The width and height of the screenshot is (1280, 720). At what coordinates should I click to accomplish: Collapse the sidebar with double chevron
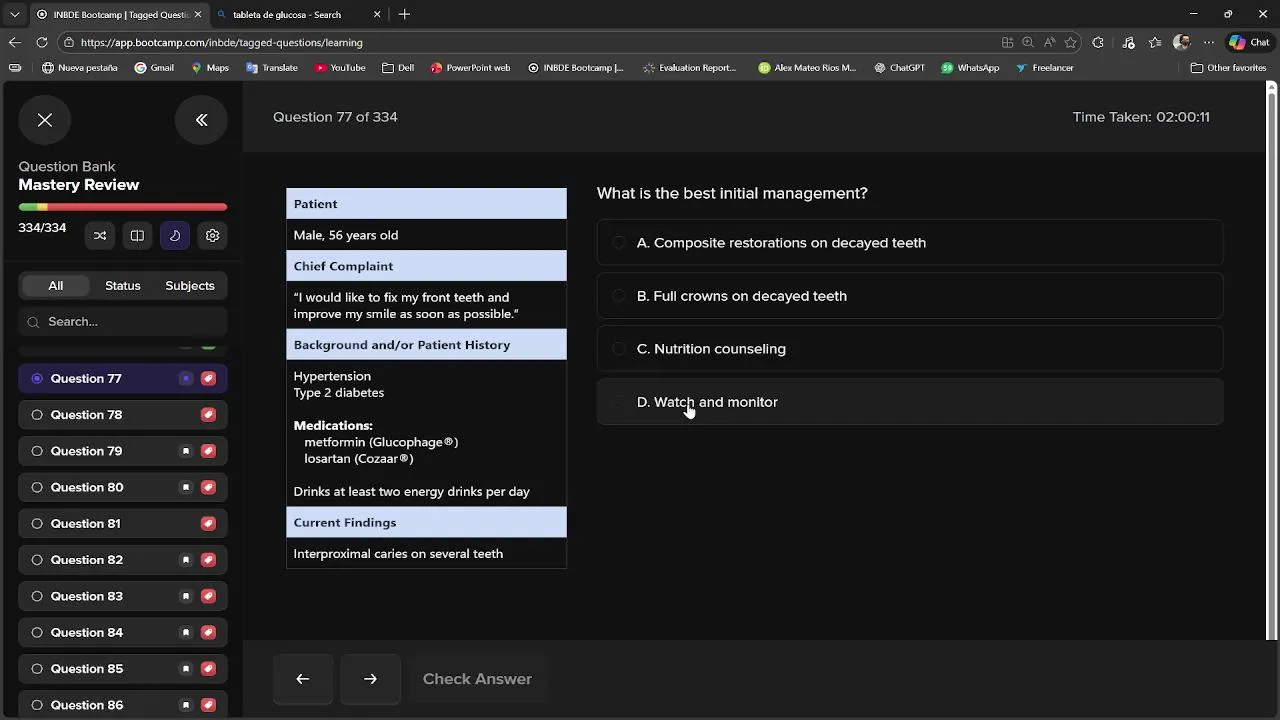(x=201, y=120)
